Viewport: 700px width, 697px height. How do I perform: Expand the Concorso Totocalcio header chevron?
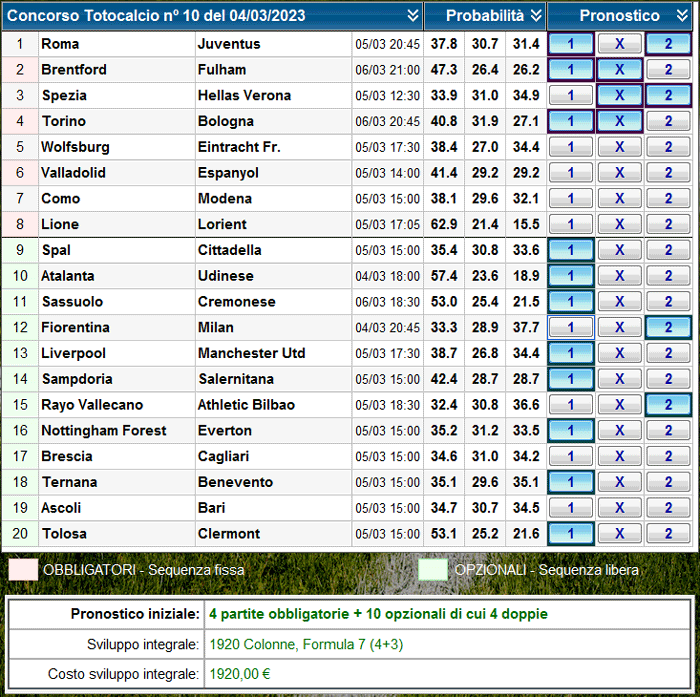tap(413, 16)
